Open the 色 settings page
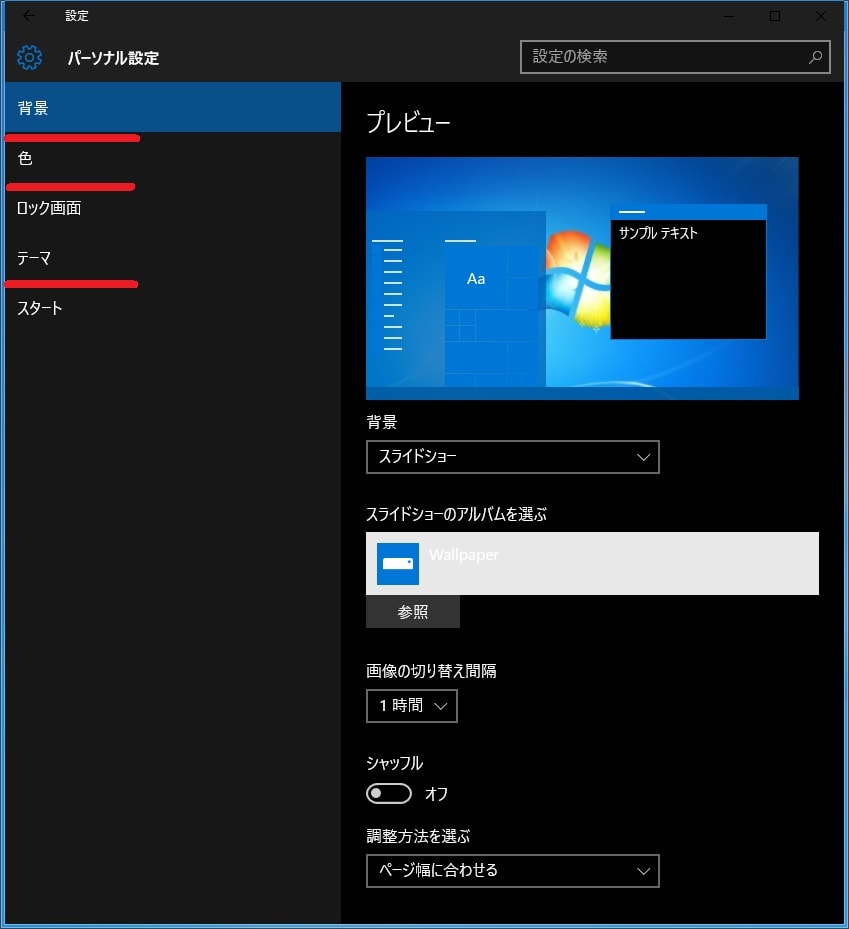This screenshot has height=929, width=849. (172, 158)
